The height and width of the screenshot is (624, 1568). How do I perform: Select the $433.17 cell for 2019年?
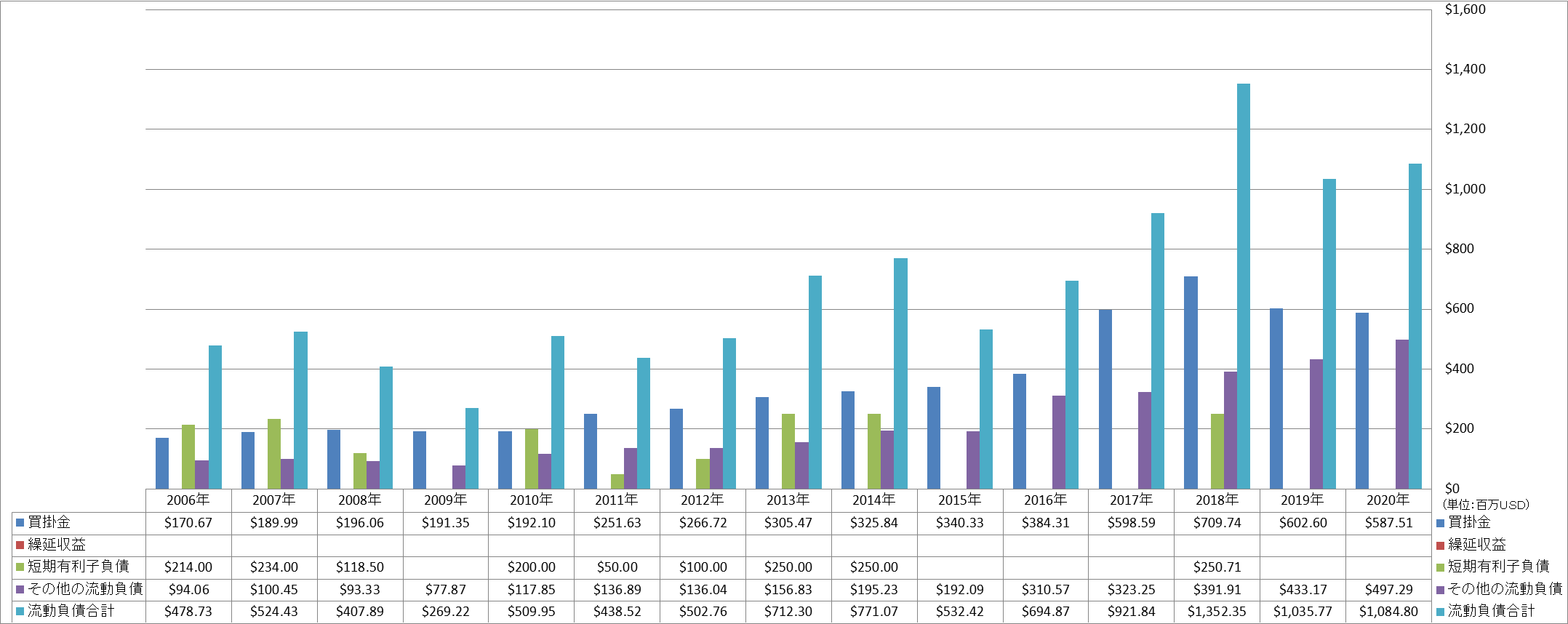point(1303,590)
